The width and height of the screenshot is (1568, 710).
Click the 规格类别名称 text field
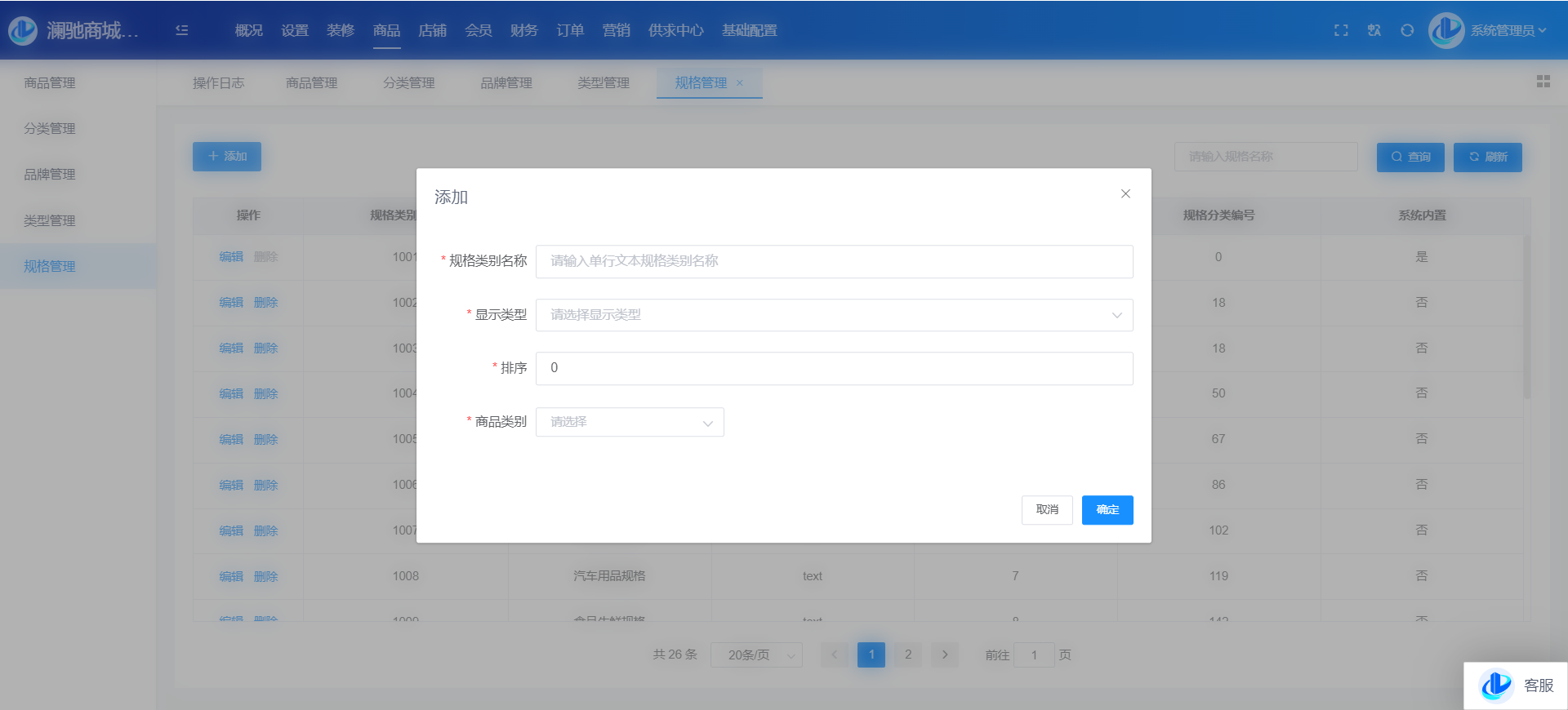(834, 261)
